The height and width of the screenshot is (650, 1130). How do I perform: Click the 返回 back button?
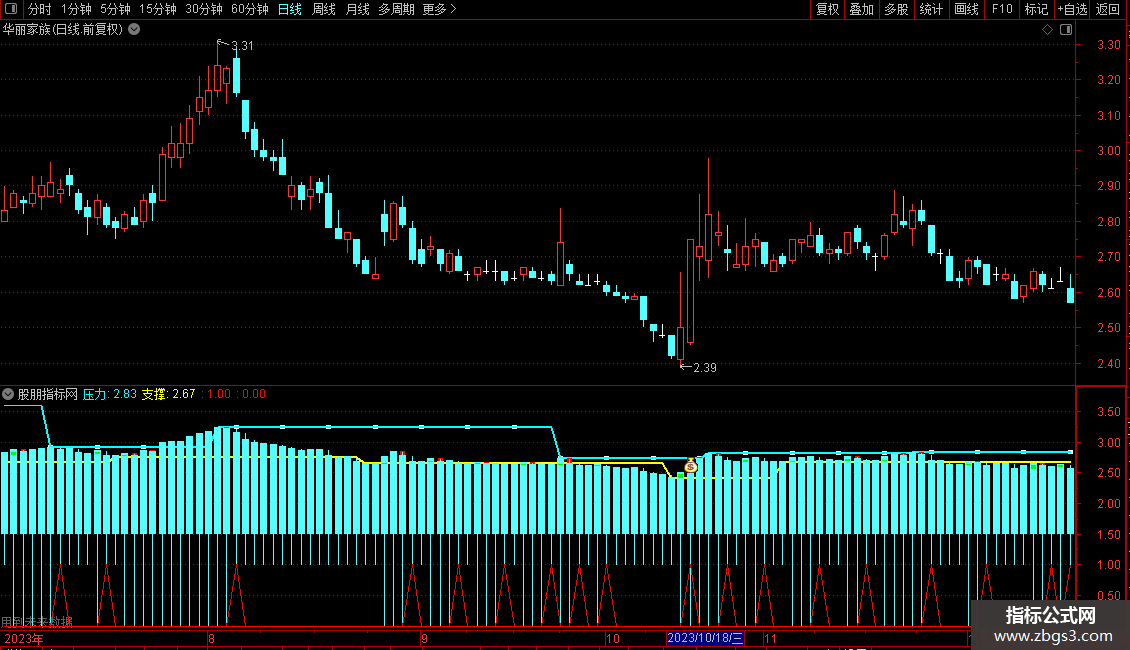point(1108,9)
